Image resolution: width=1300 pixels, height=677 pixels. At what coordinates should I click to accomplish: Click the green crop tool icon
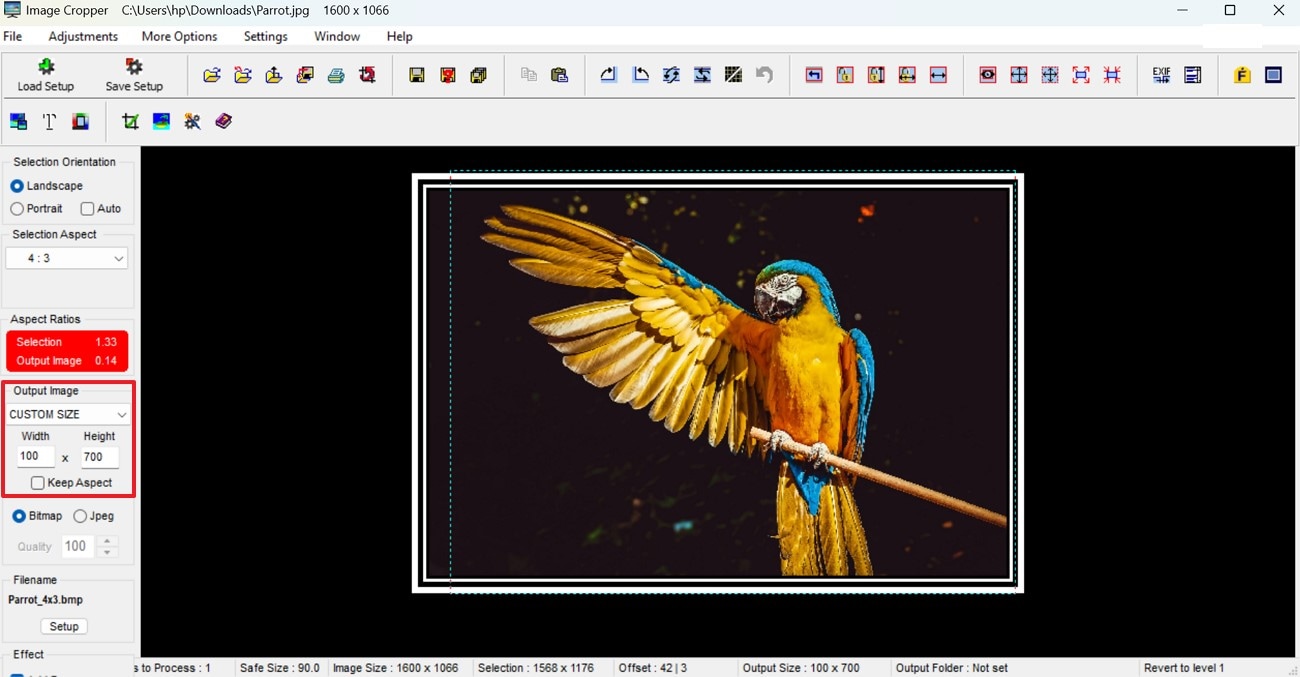click(x=130, y=121)
